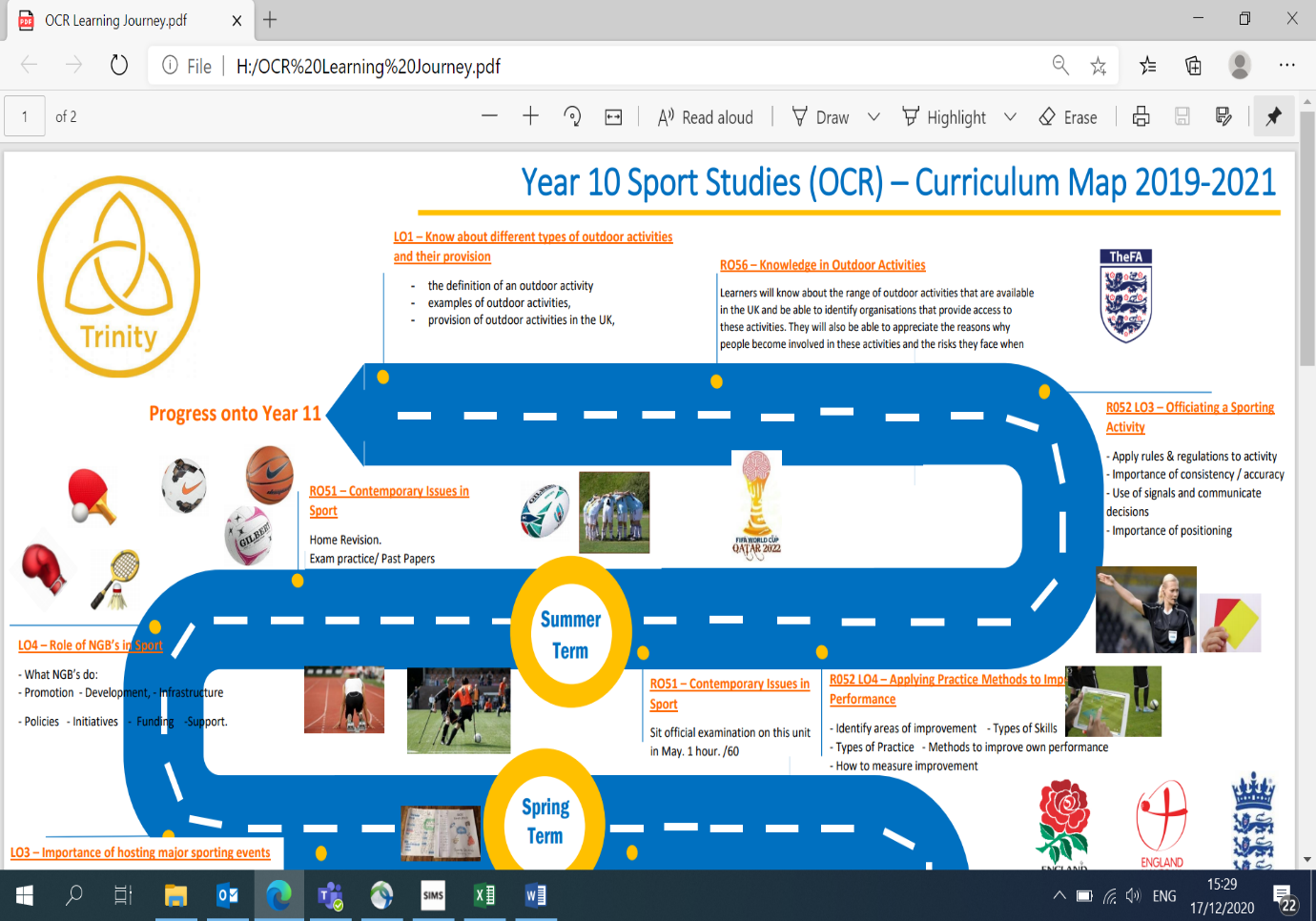The width and height of the screenshot is (1316, 921).
Task: Close the OCR Learning Journey.pdf tab
Action: point(236,20)
